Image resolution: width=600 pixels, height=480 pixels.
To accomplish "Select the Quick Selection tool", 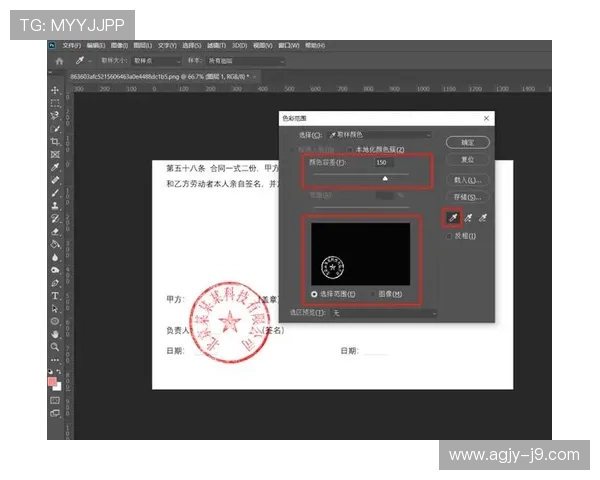I will [x=55, y=129].
